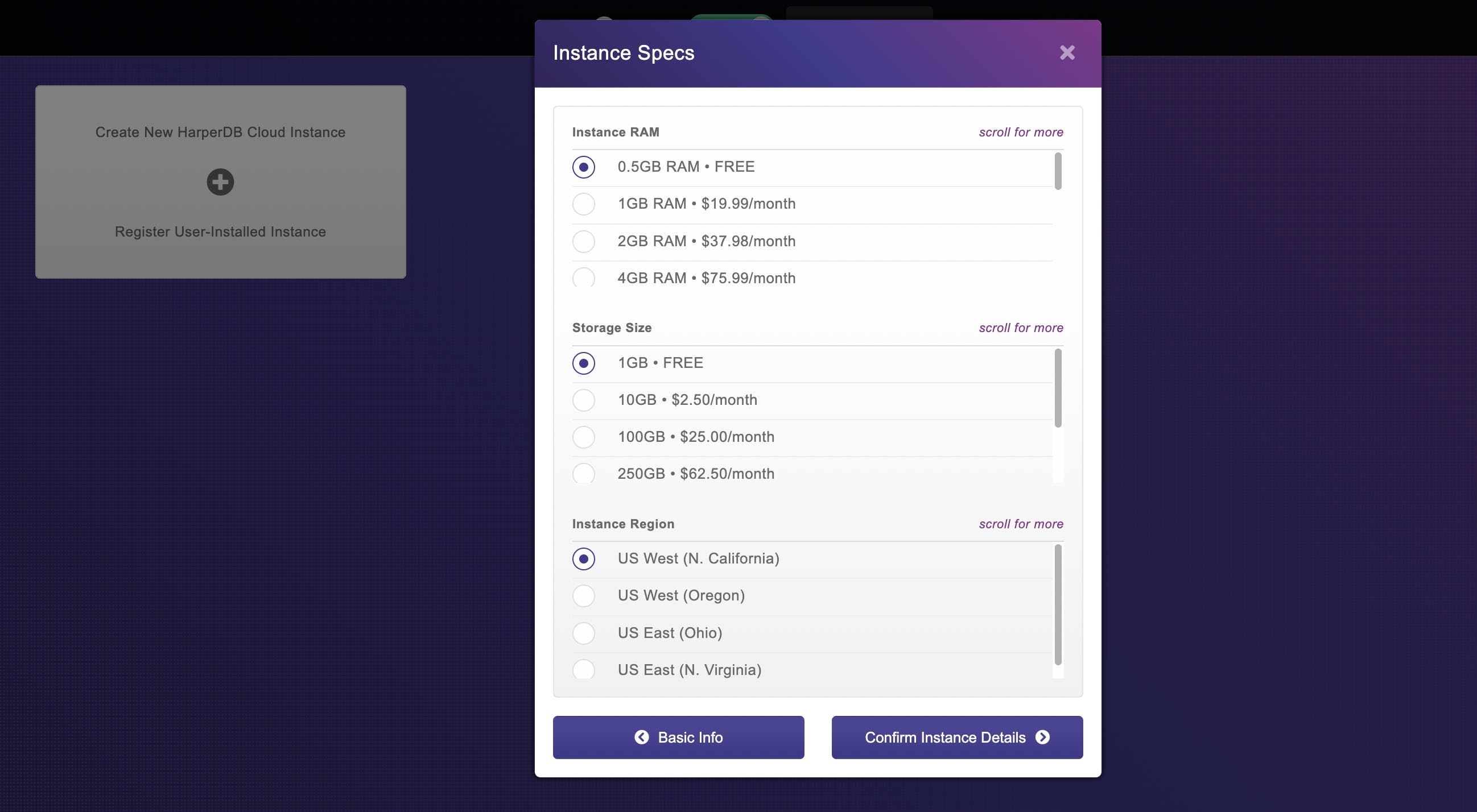Choose 10GB storage at $2.50/month
Viewport: 1477px width, 812px height.
584,400
